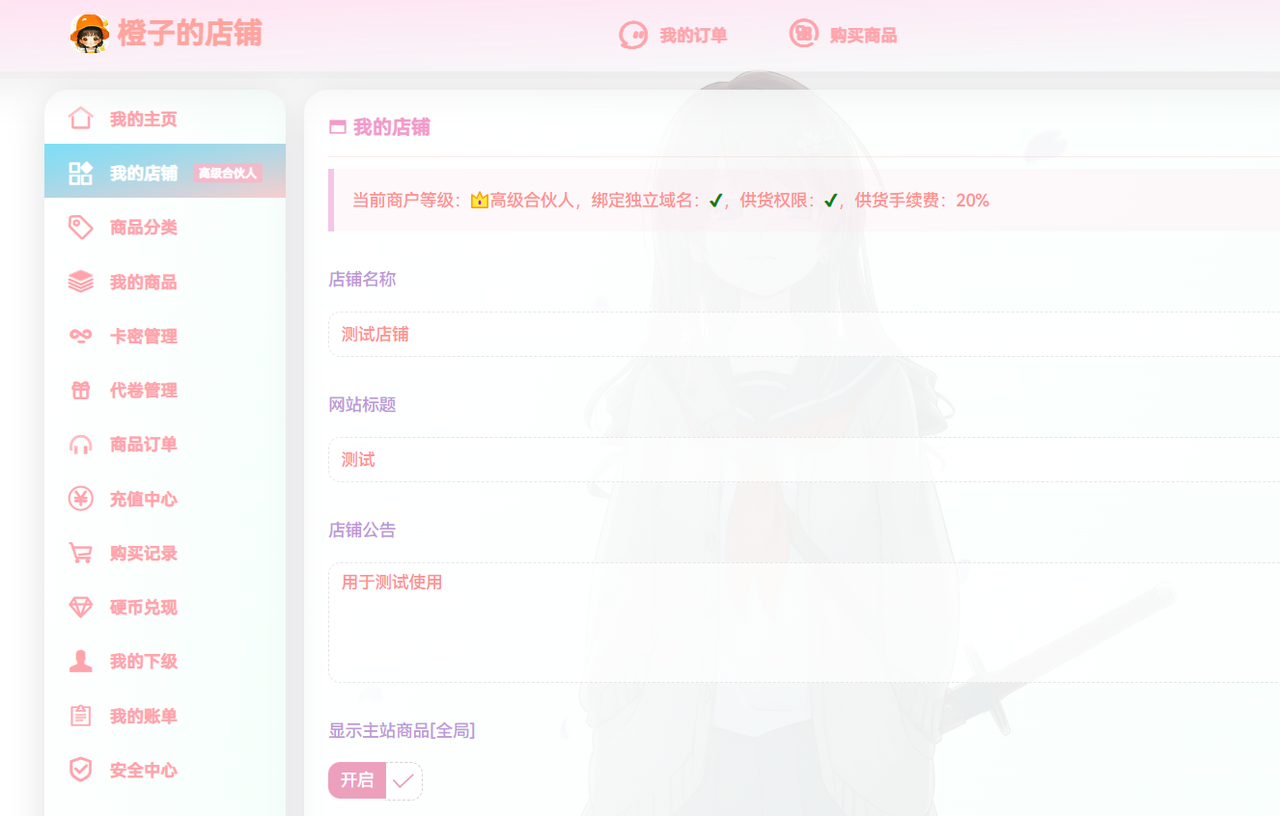Click the shopping cart icon for 购买记录
Image resolution: width=1280 pixels, height=816 pixels.
pos(81,553)
